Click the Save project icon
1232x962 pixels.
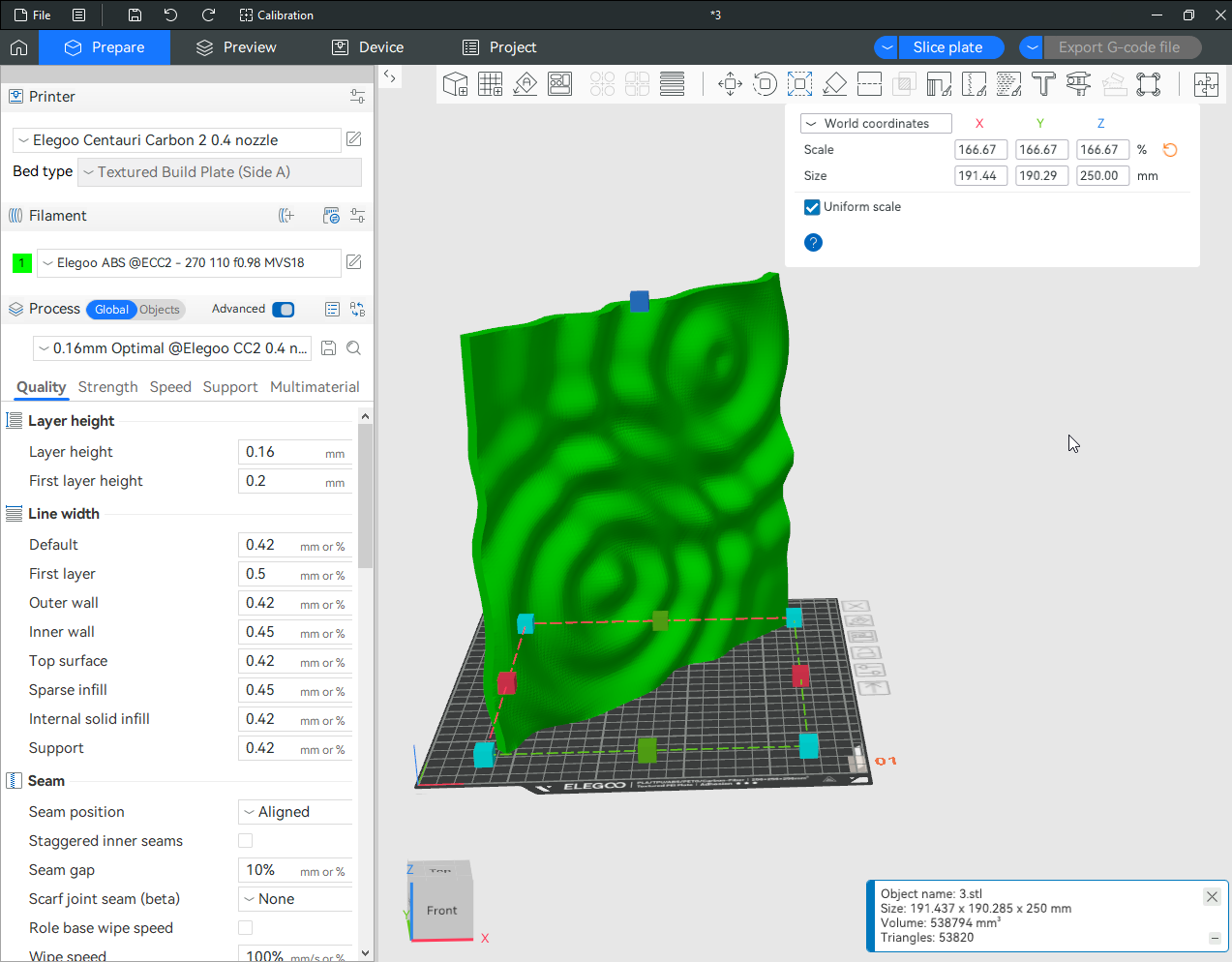(x=135, y=15)
